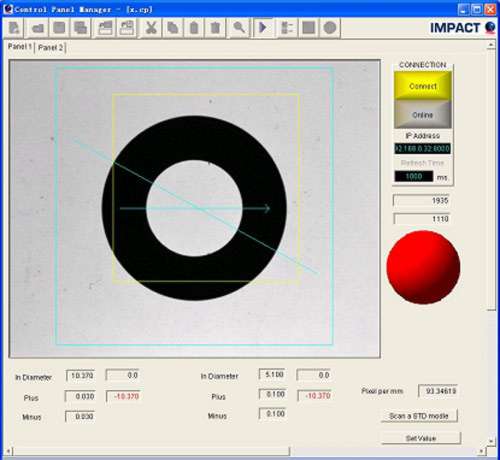Toggle the Online button

(x=423, y=115)
